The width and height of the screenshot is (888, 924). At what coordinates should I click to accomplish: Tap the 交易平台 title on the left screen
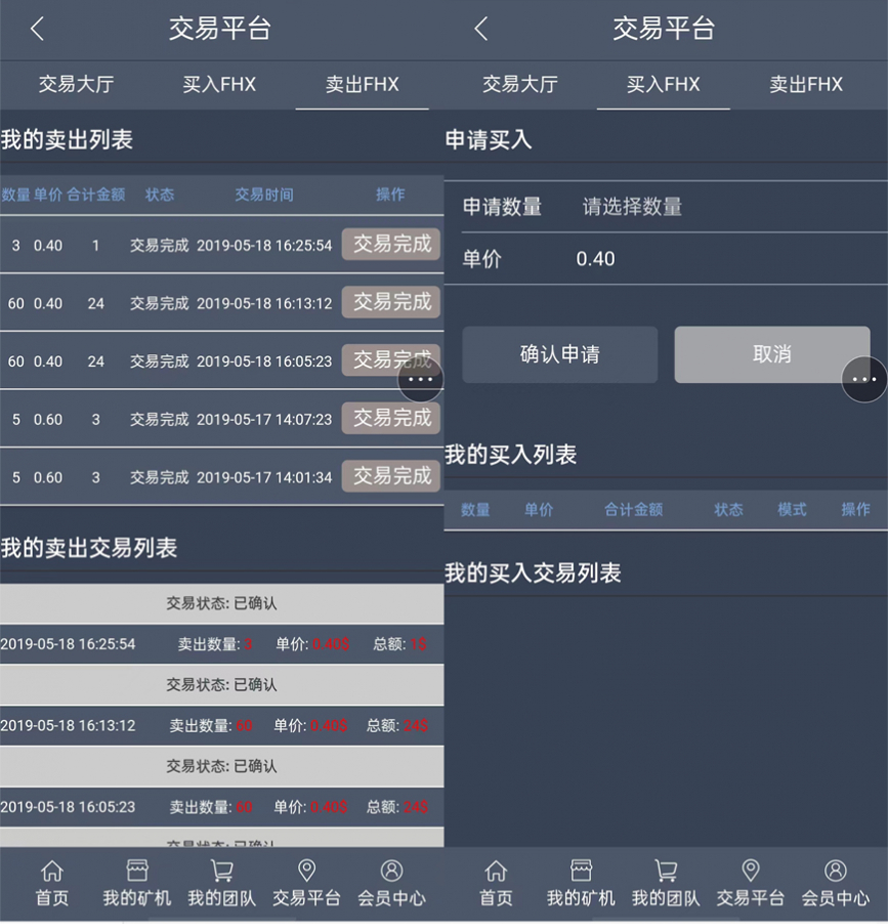219,28
